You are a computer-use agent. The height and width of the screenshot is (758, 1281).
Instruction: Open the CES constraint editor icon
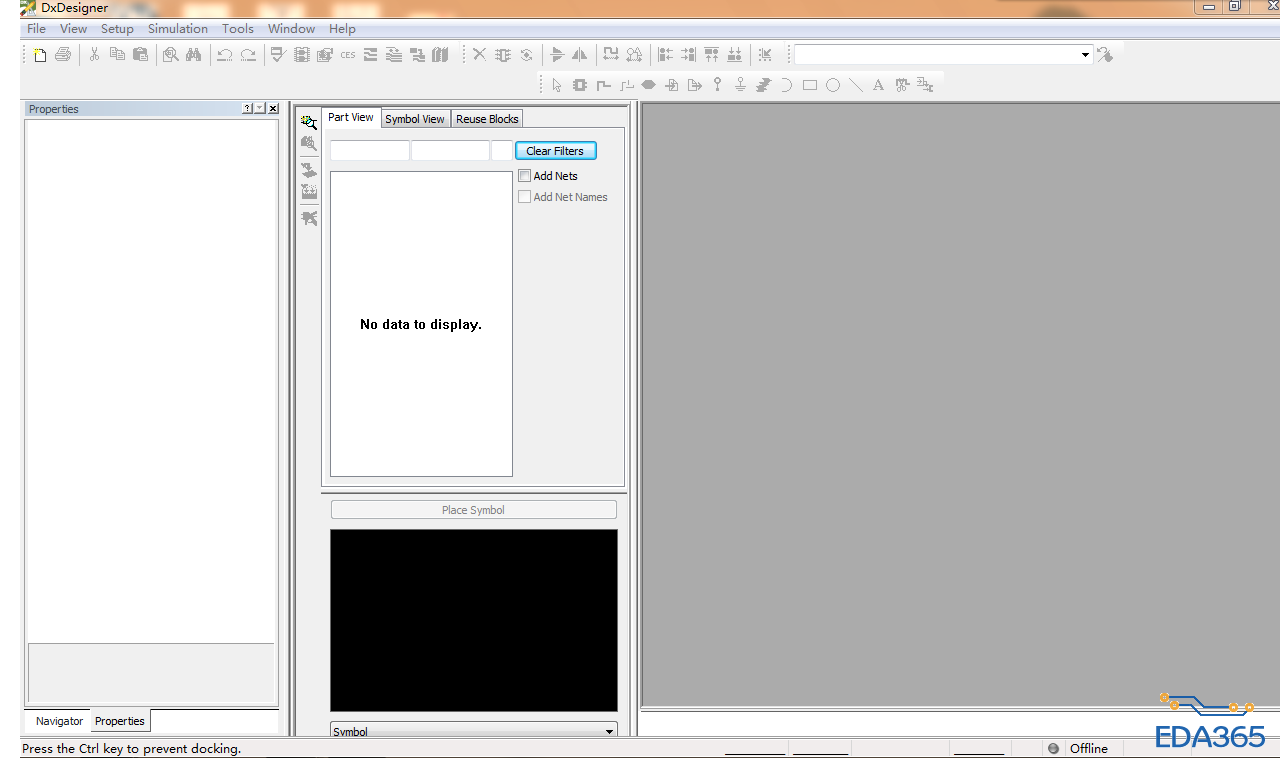347,55
